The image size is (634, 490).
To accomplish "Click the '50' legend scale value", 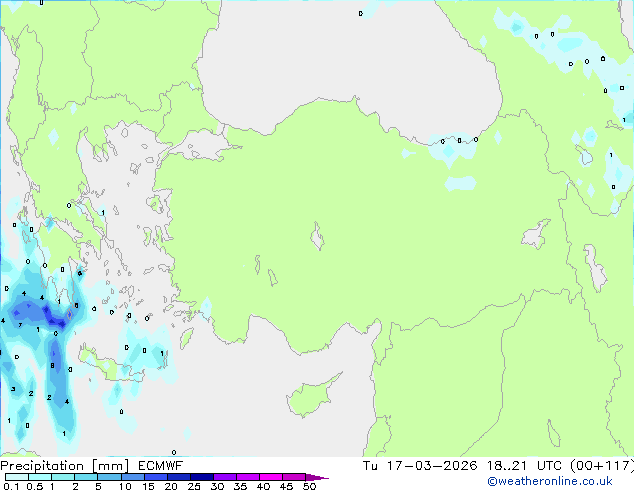I will (x=310, y=486).
